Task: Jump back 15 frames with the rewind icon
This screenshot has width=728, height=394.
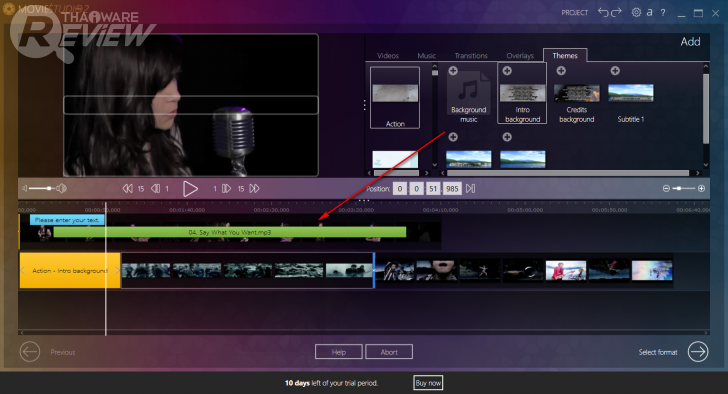Action: [x=127, y=188]
